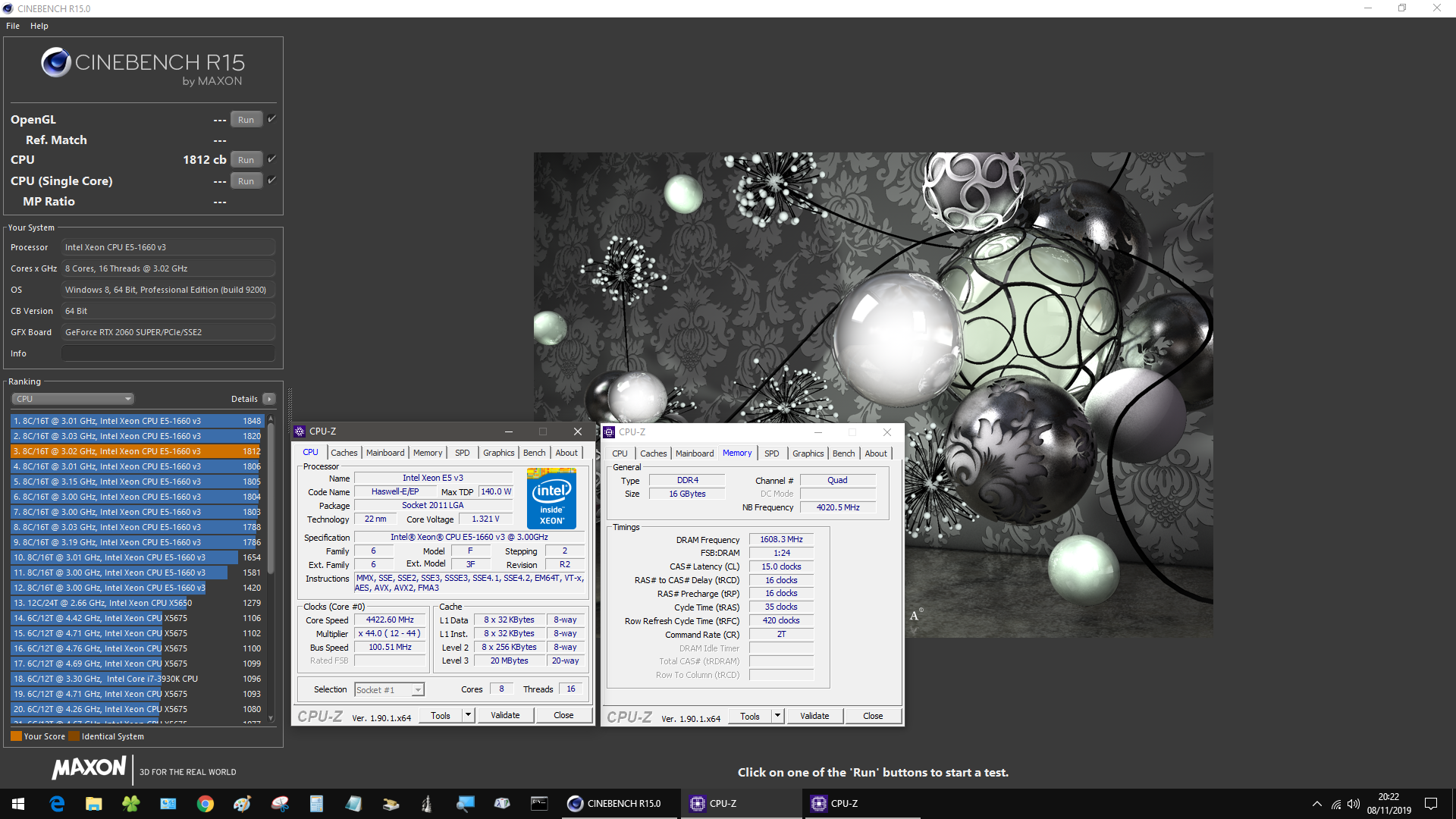Select highlighted ranking row 3 scoring 1812
Image resolution: width=1456 pixels, height=819 pixels.
tap(137, 451)
